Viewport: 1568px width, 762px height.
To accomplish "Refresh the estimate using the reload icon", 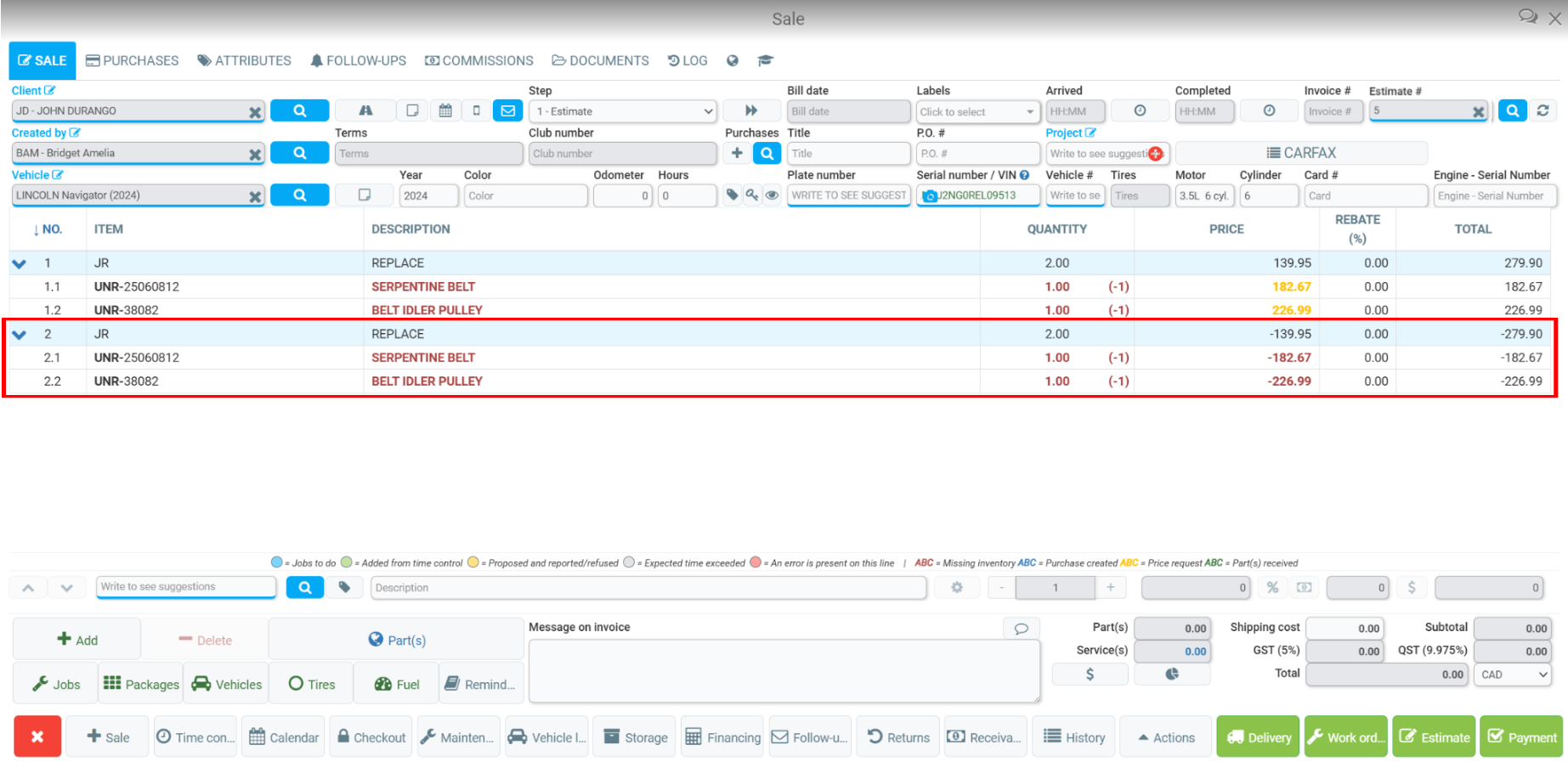I will [x=1543, y=110].
